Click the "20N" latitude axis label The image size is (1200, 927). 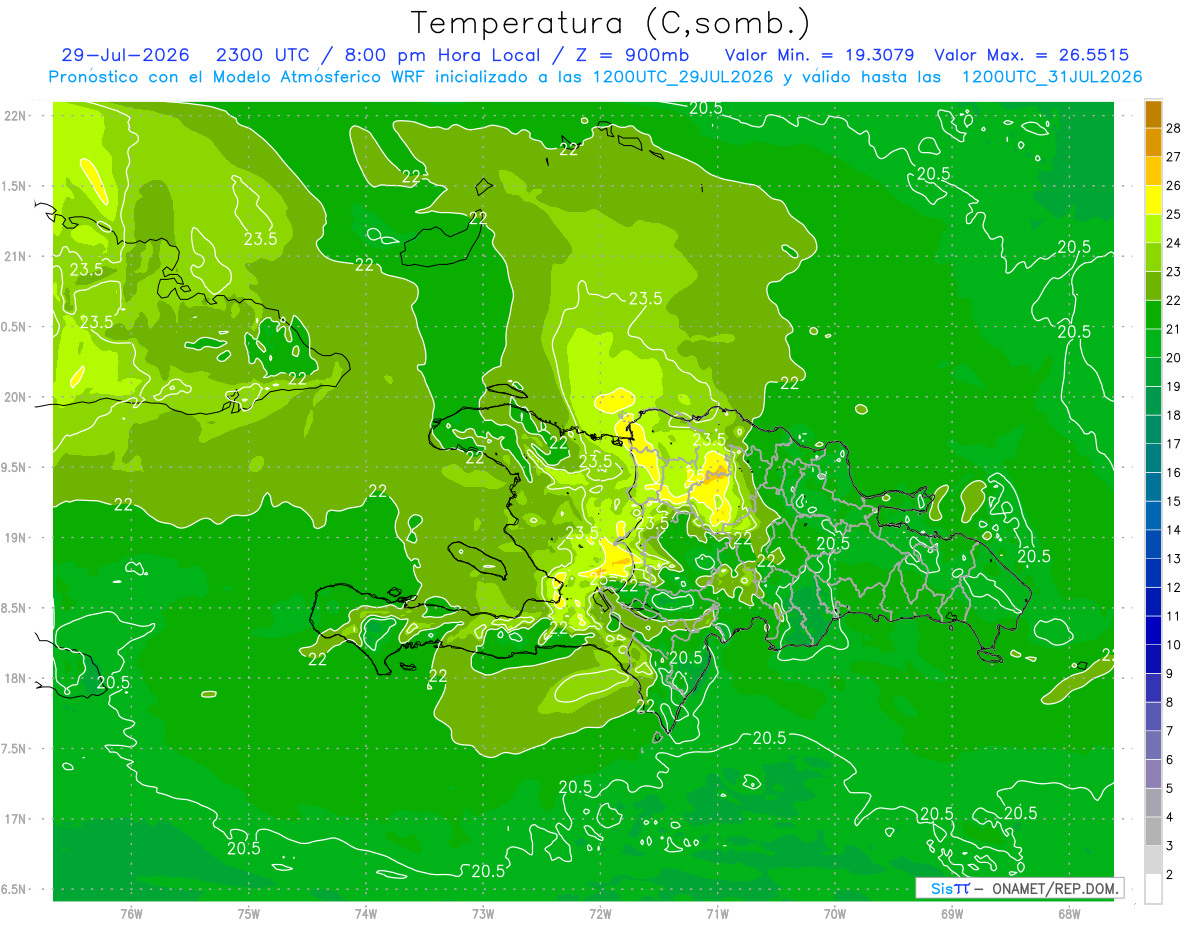tap(15, 397)
